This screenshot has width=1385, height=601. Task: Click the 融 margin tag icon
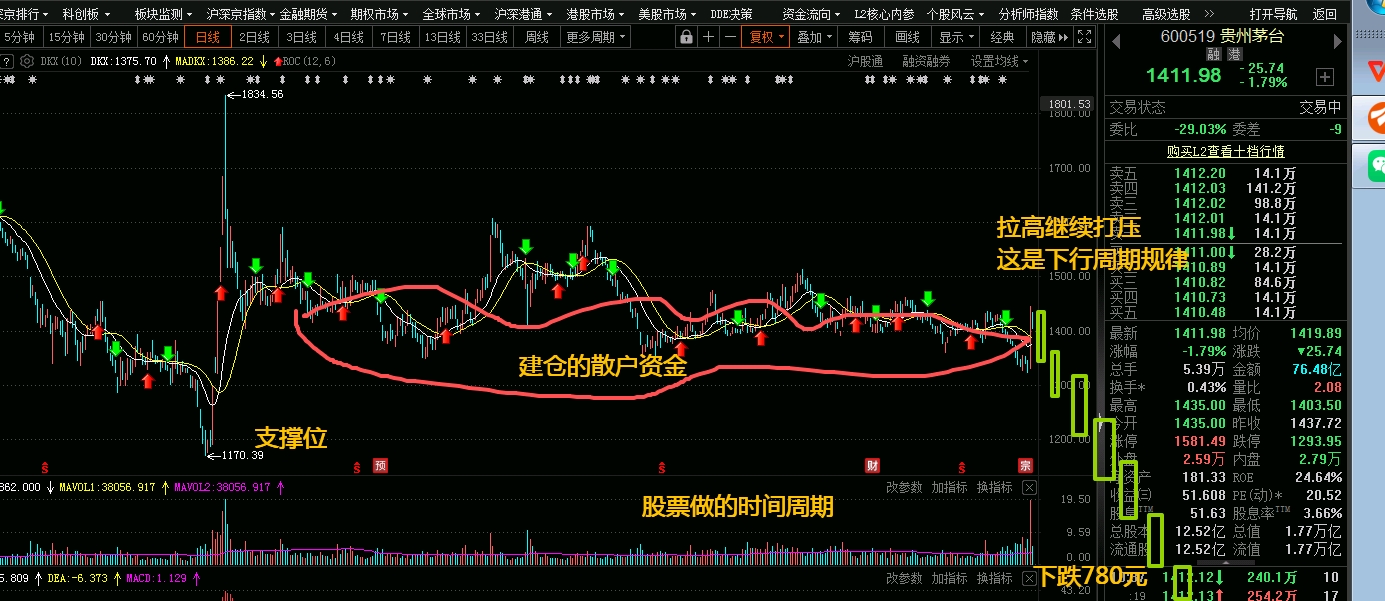(1212, 54)
